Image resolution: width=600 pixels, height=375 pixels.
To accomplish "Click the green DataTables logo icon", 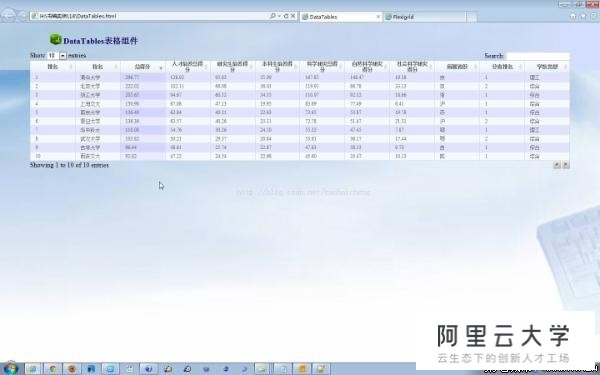I will pyautogui.click(x=56, y=39).
